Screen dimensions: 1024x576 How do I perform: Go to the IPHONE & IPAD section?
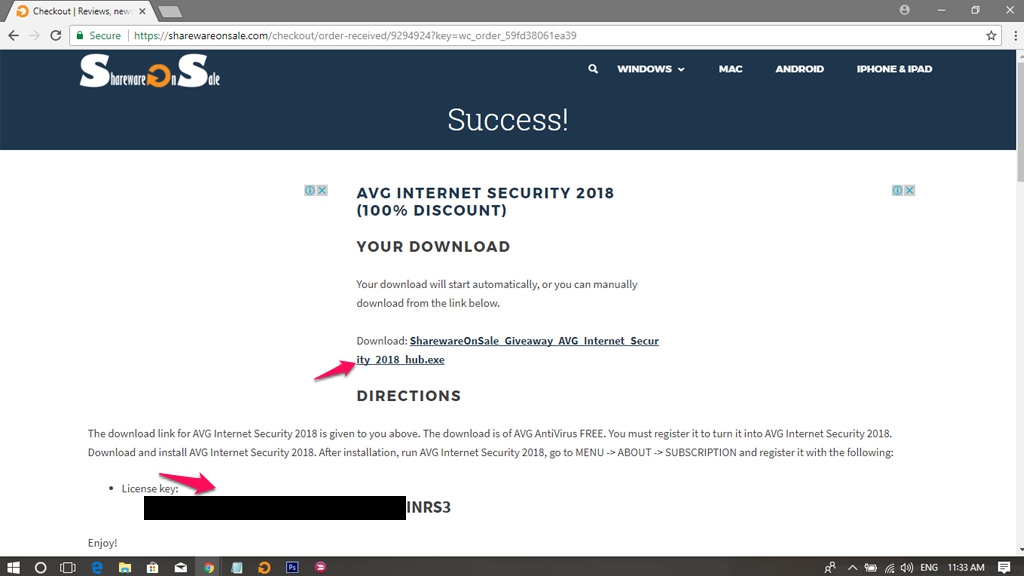[894, 69]
